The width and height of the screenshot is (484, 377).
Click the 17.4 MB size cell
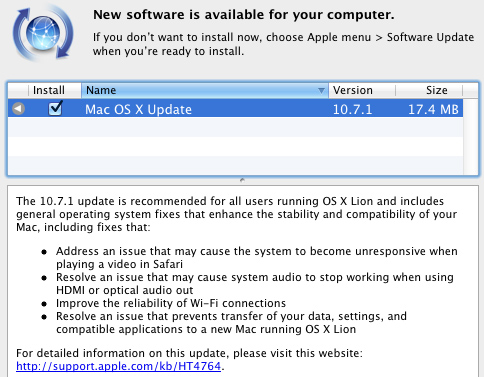tap(433, 109)
